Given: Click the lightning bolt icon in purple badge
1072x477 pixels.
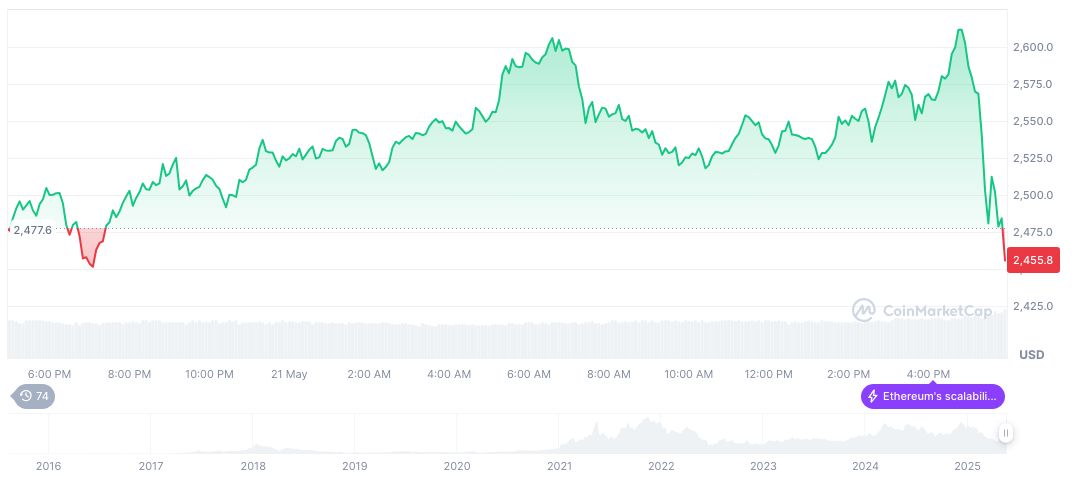Looking at the screenshot, I should (x=873, y=397).
